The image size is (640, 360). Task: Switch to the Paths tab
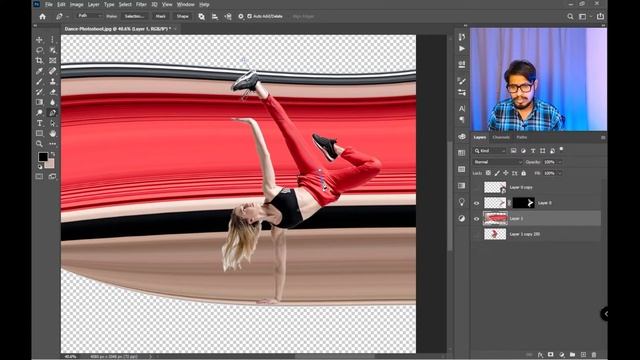point(522,137)
